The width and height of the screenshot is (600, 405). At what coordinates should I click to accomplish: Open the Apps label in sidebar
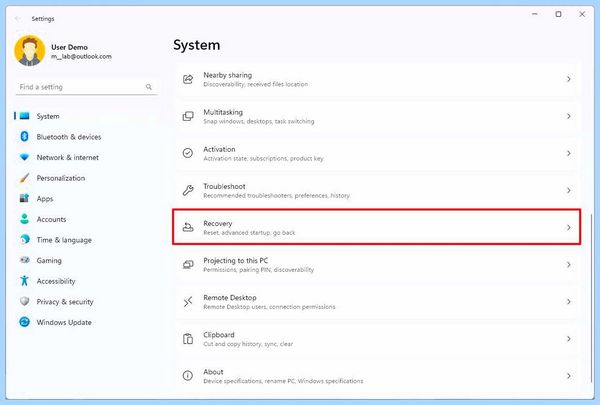(45, 199)
